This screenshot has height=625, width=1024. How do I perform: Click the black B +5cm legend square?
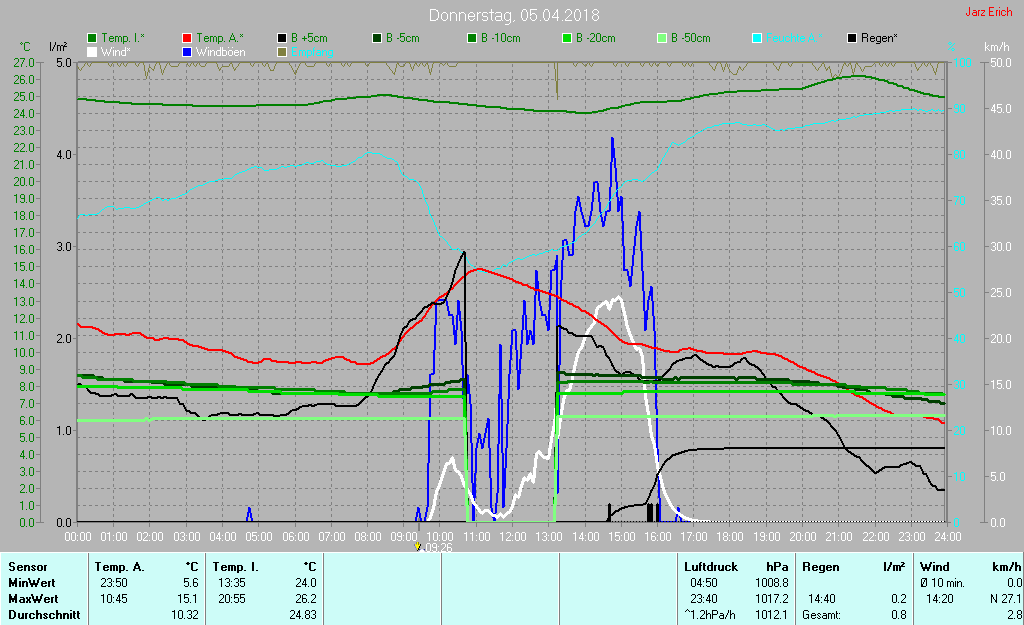[283, 38]
